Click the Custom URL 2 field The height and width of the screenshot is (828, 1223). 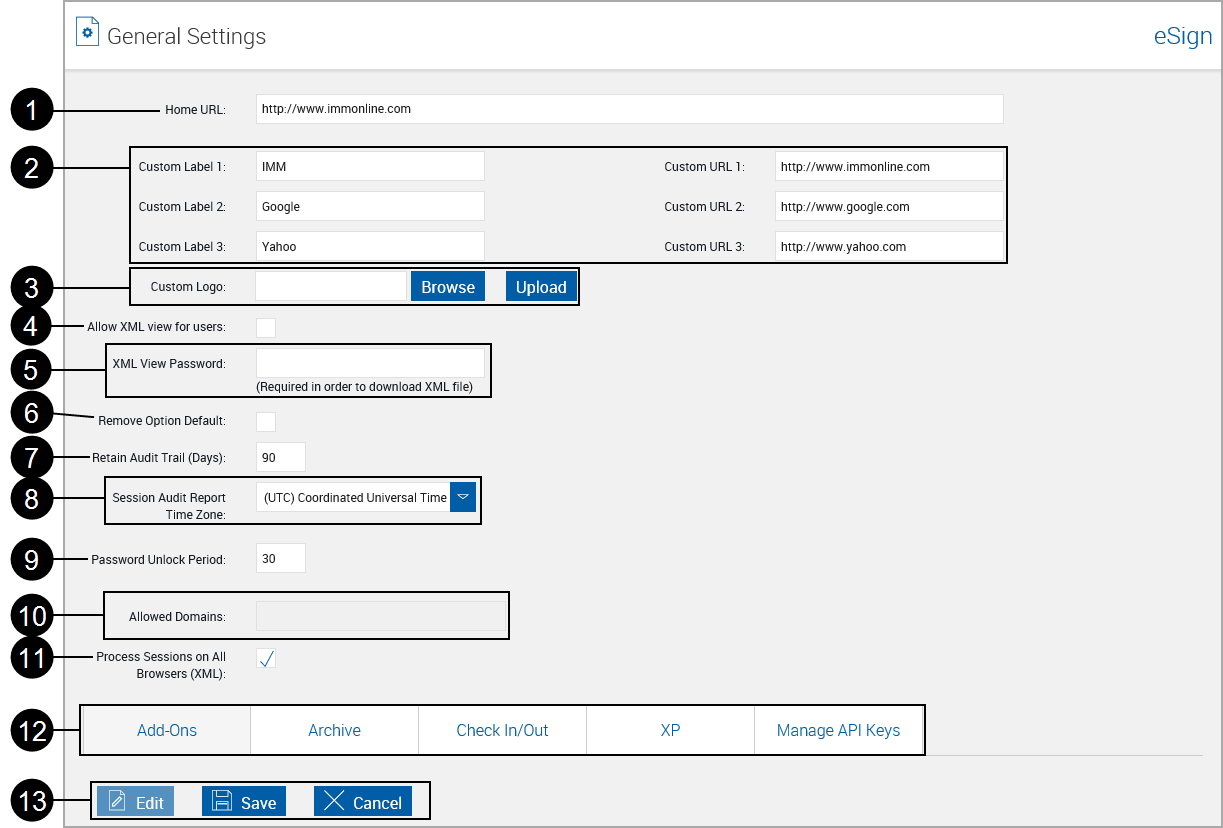(889, 206)
